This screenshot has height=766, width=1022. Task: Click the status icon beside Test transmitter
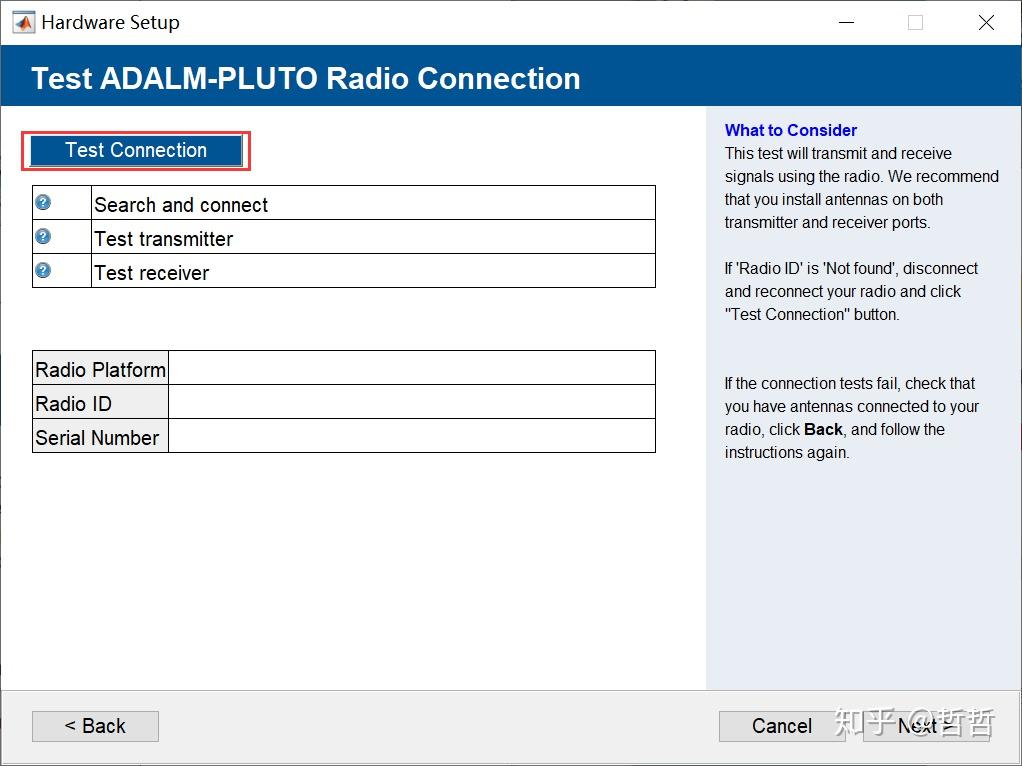[43, 236]
